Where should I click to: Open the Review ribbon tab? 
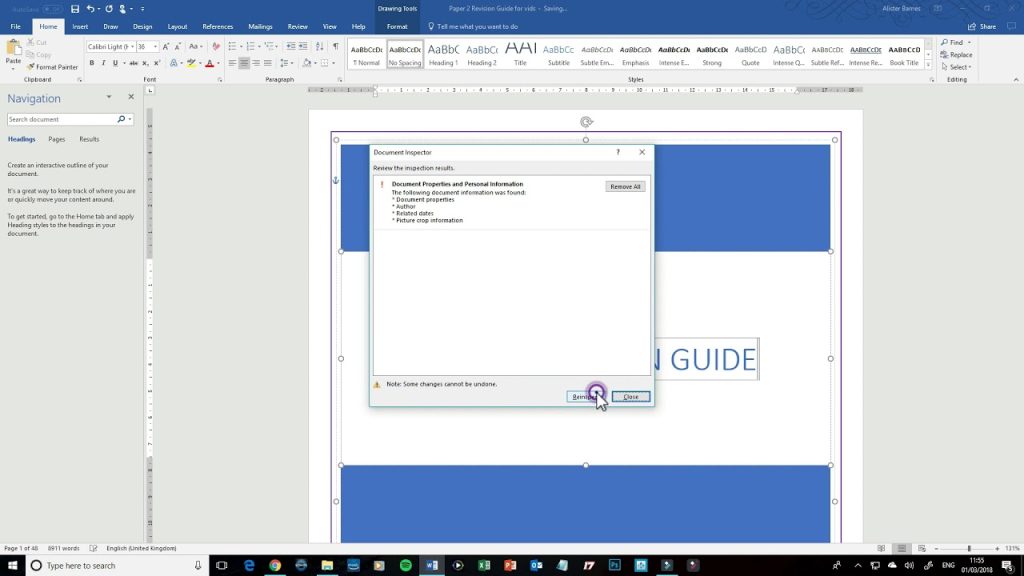pyautogui.click(x=297, y=27)
